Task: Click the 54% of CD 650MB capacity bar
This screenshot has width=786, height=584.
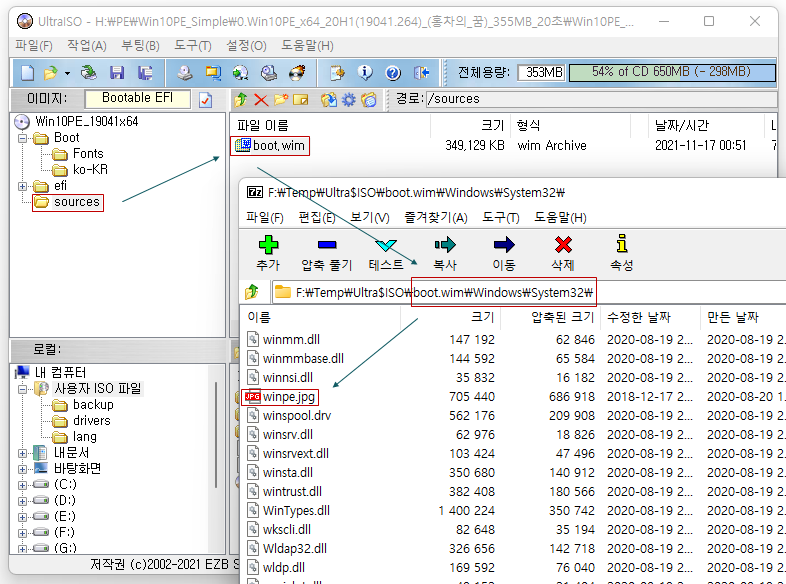Action: pyautogui.click(x=672, y=72)
